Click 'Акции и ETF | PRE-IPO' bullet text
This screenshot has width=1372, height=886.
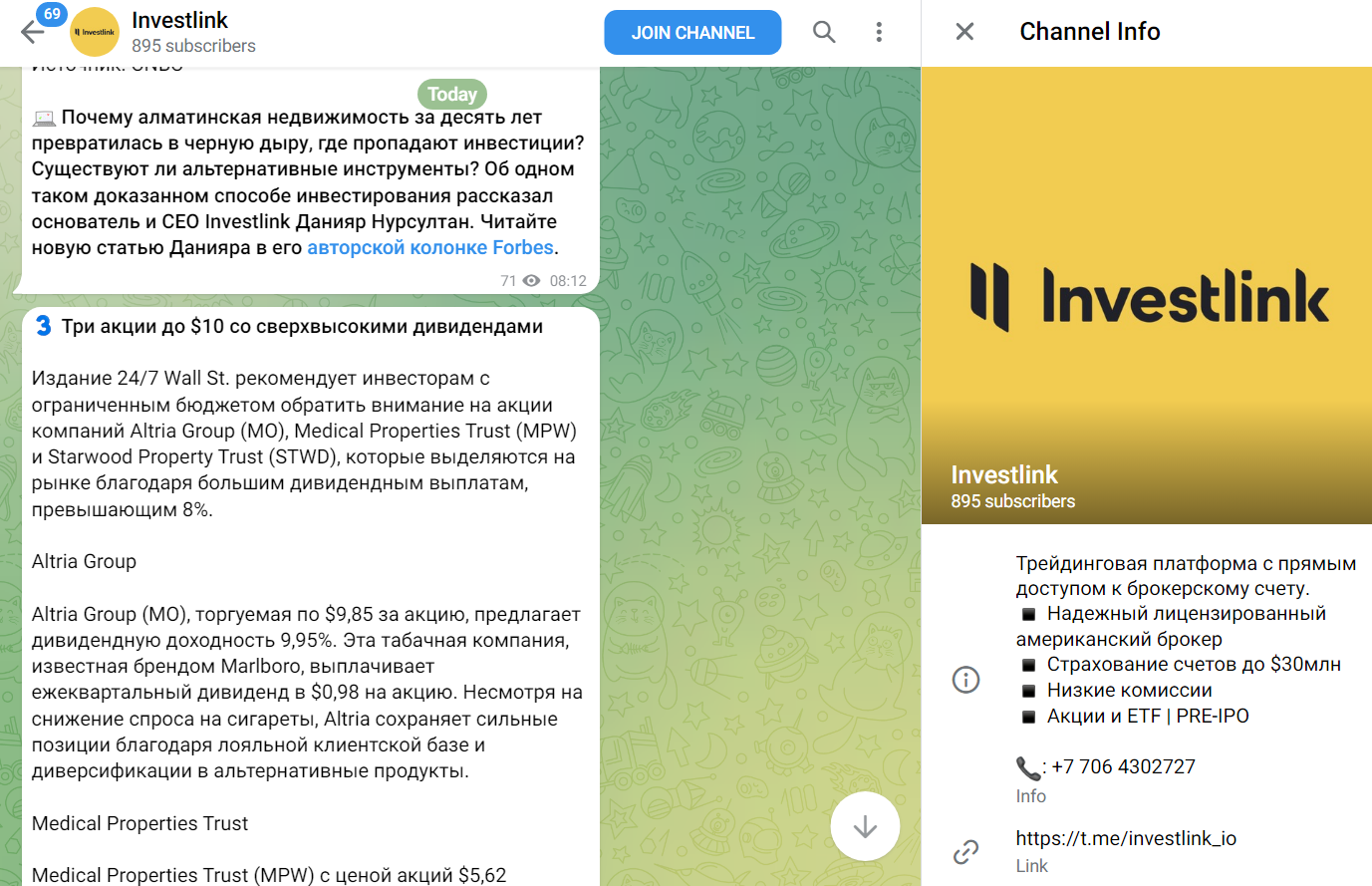click(1148, 716)
